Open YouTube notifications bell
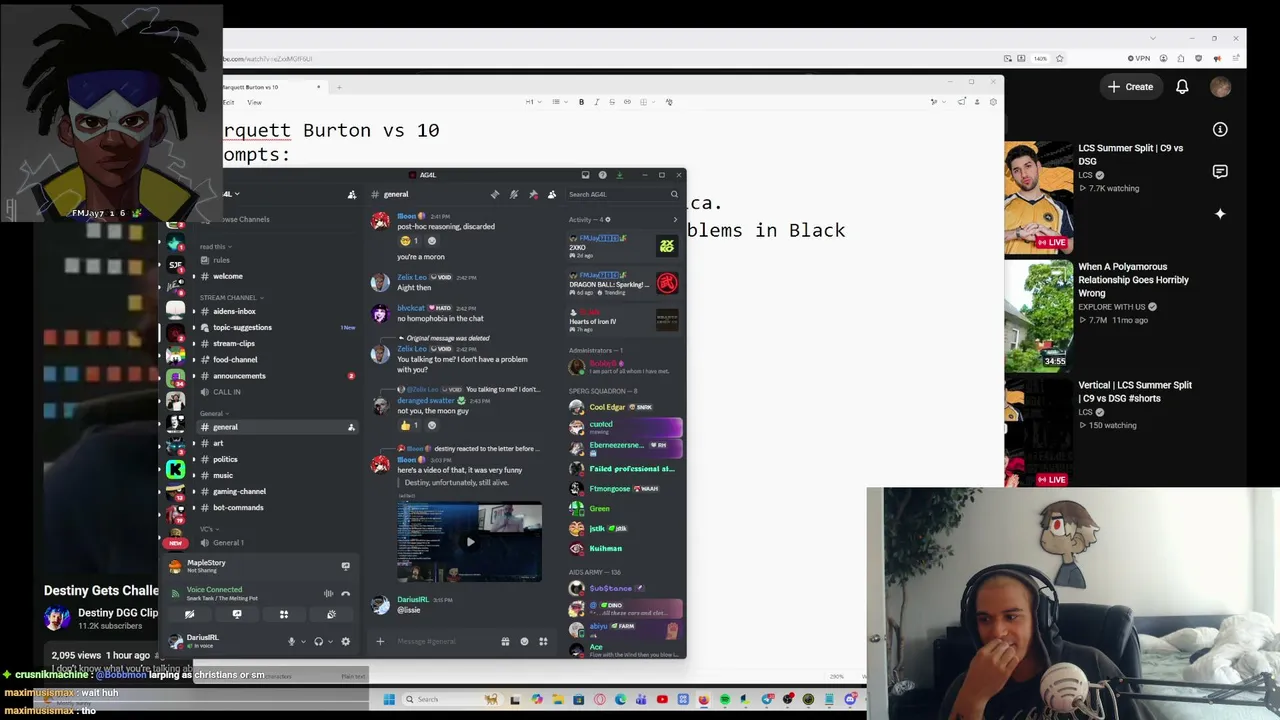 point(1182,87)
